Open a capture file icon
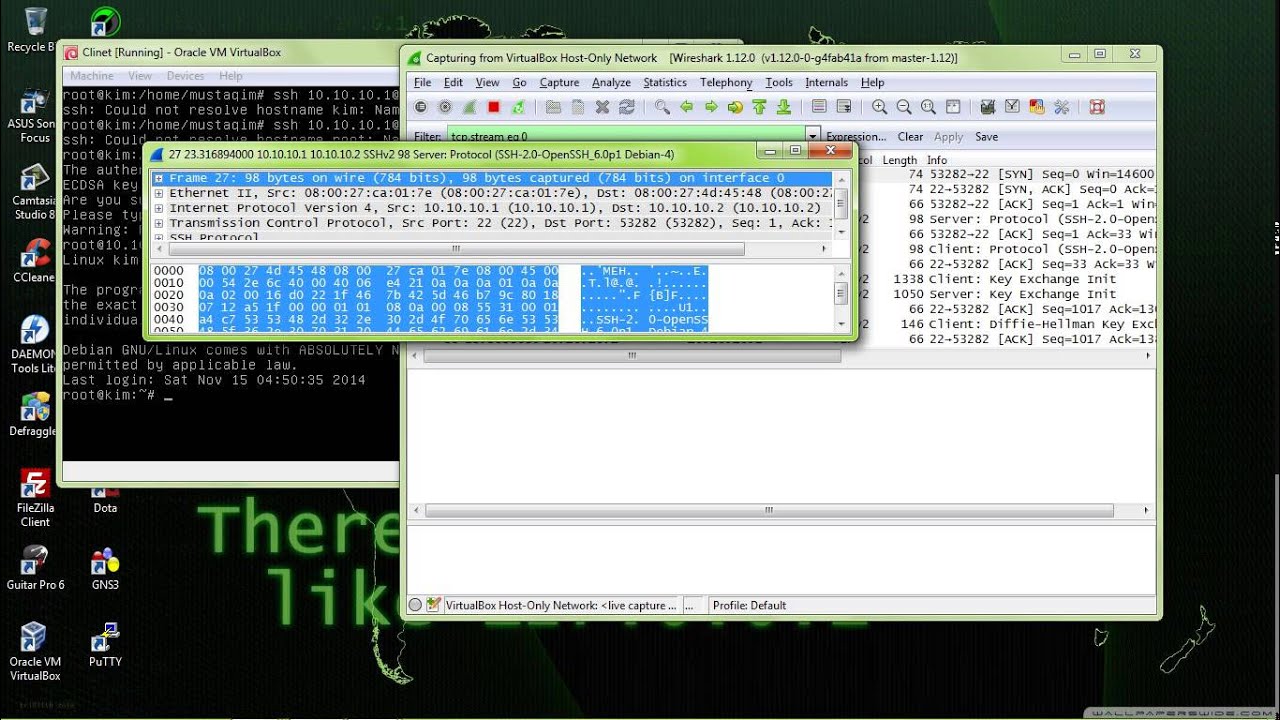 [x=553, y=107]
